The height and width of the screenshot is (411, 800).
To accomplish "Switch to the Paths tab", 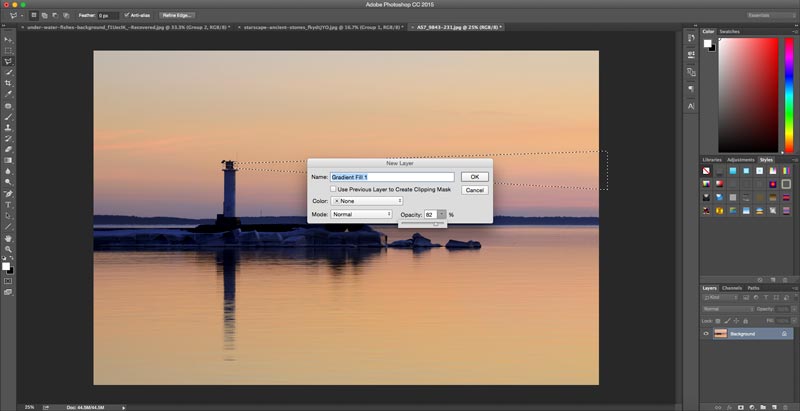I will [754, 288].
